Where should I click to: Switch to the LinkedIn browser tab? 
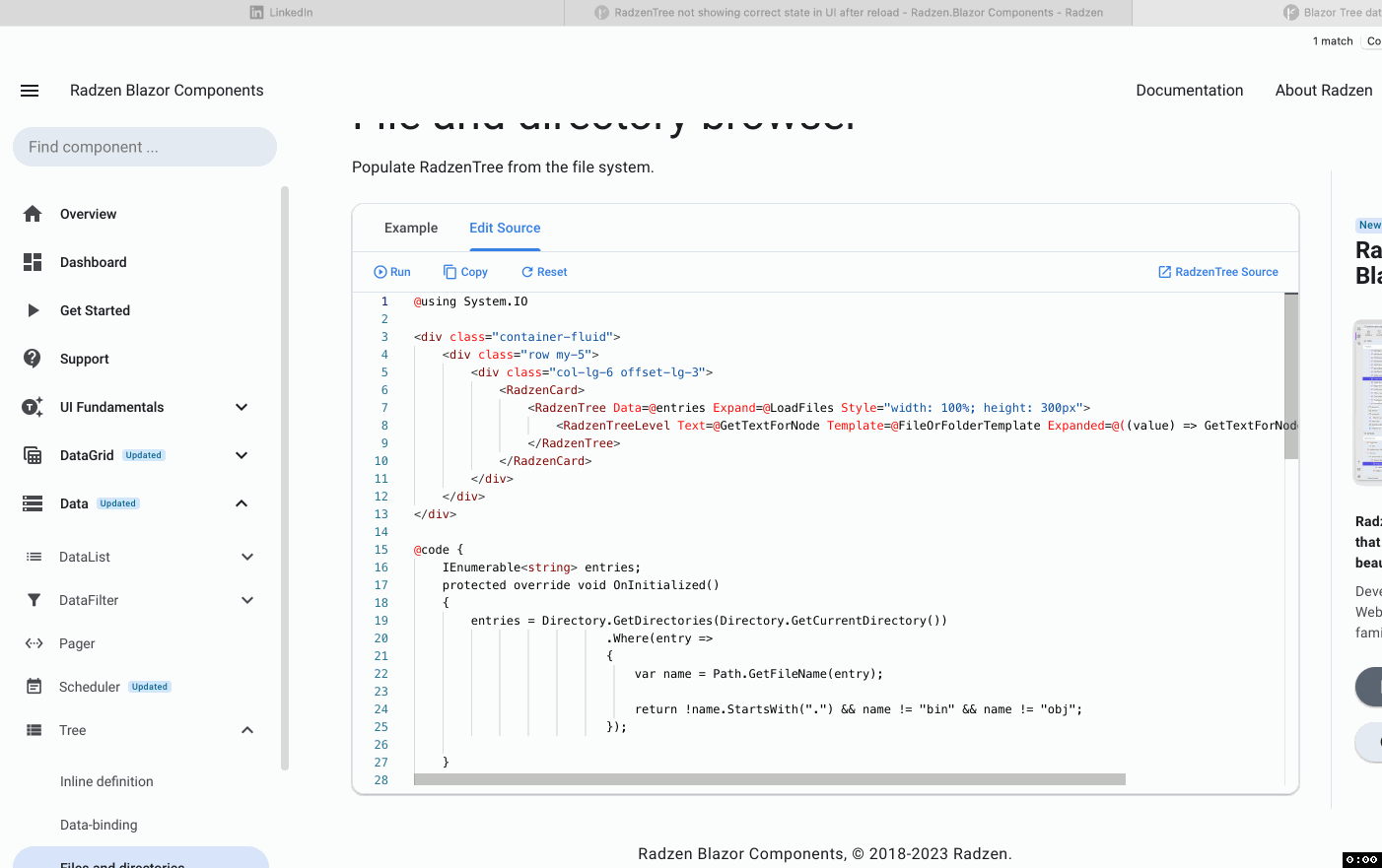(282, 13)
